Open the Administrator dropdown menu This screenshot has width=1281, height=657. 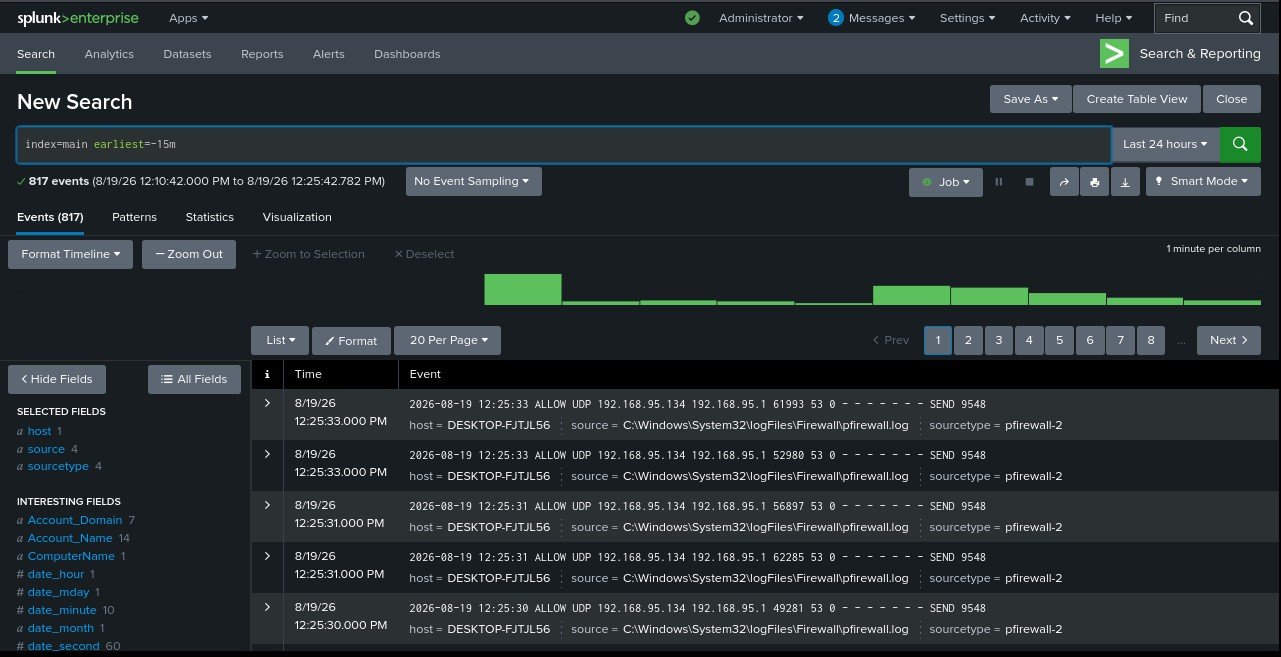pyautogui.click(x=761, y=18)
